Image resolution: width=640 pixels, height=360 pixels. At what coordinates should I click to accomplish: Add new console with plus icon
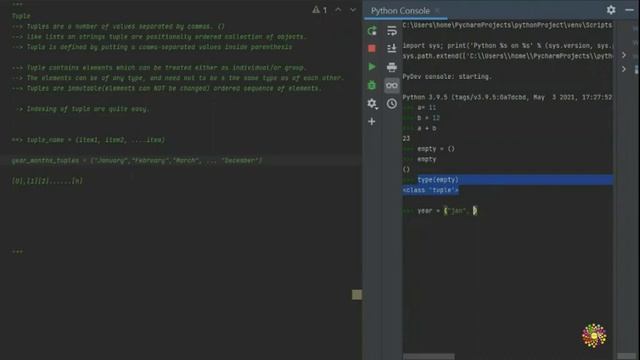point(372,122)
